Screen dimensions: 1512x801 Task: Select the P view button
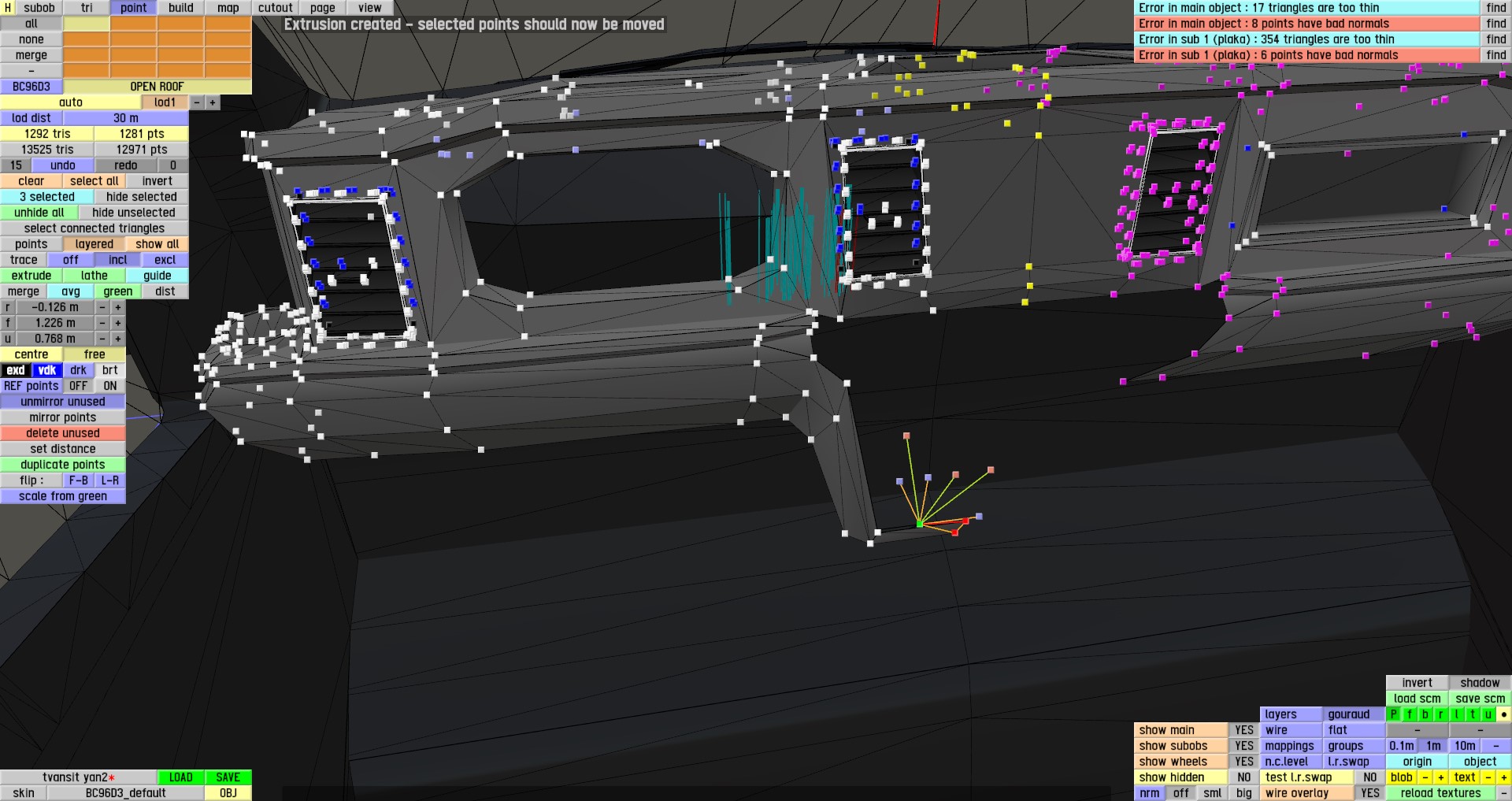1394,714
